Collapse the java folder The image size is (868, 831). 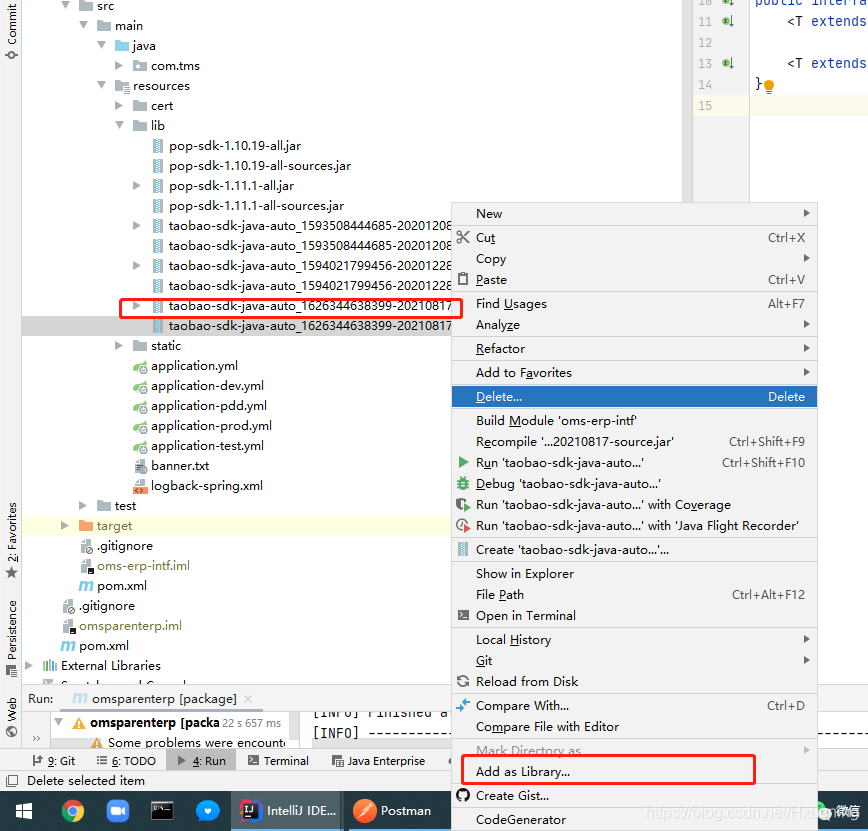[102, 45]
